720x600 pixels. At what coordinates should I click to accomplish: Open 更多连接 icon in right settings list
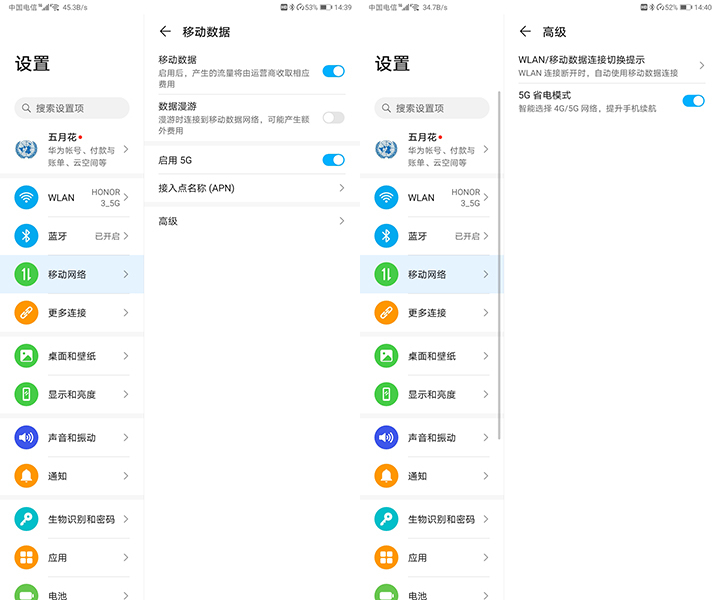pyautogui.click(x=386, y=313)
